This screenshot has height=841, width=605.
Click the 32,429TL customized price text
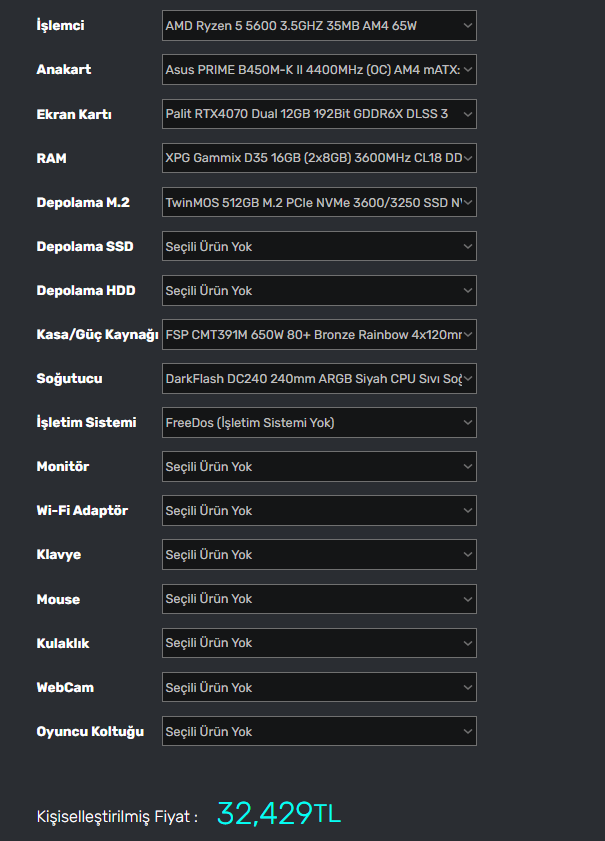pyautogui.click(x=278, y=814)
